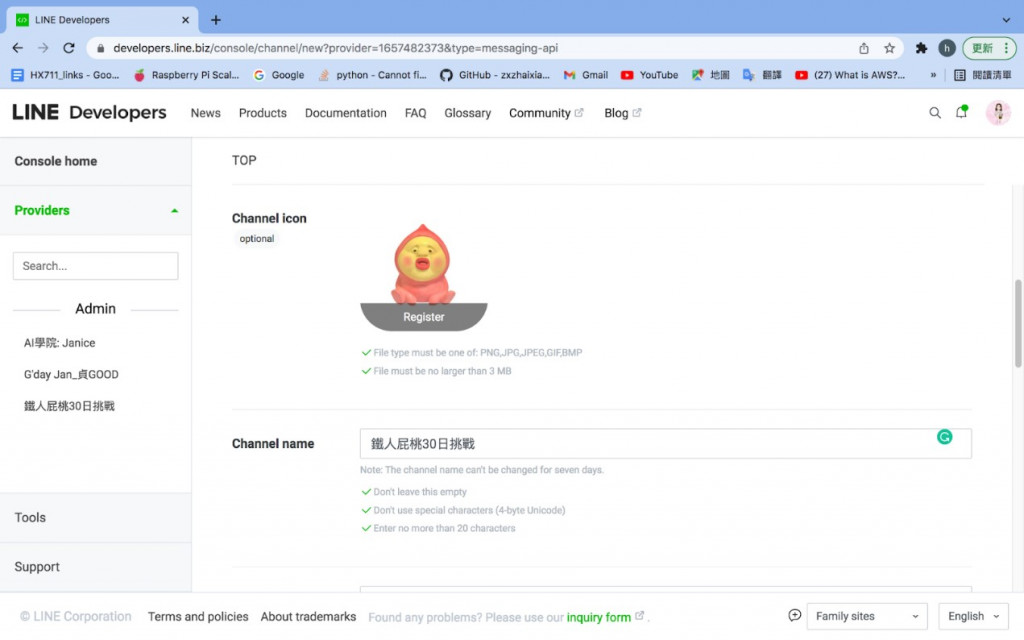Open the Family sites dropdown
The height and width of the screenshot is (640, 1024).
point(867,616)
